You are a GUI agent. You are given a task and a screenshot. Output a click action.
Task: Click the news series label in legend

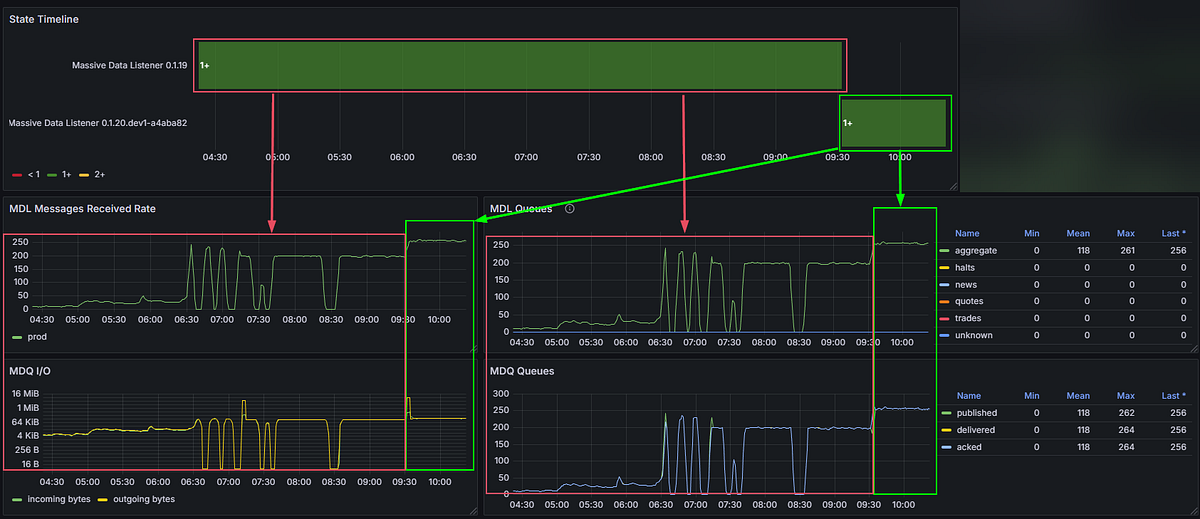(x=966, y=284)
